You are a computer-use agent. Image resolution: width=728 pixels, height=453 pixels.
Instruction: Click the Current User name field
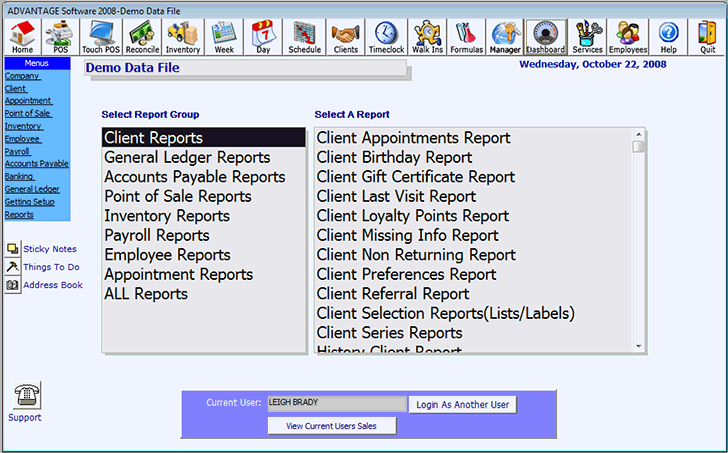pyautogui.click(x=337, y=403)
